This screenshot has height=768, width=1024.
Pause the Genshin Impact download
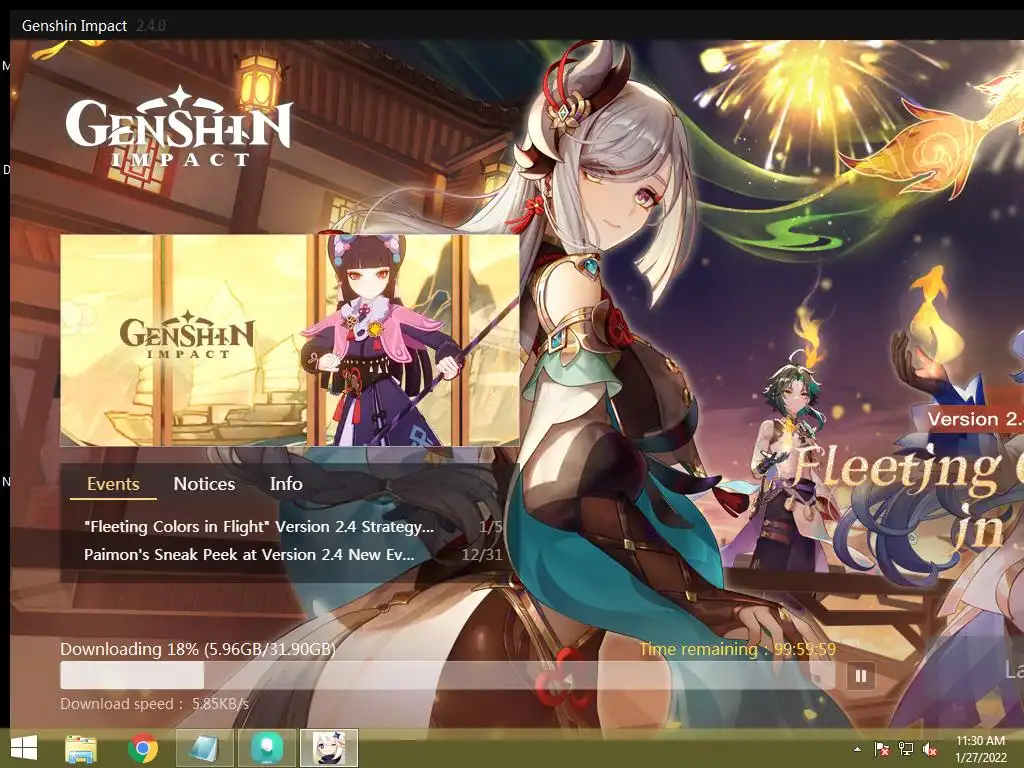tap(860, 676)
